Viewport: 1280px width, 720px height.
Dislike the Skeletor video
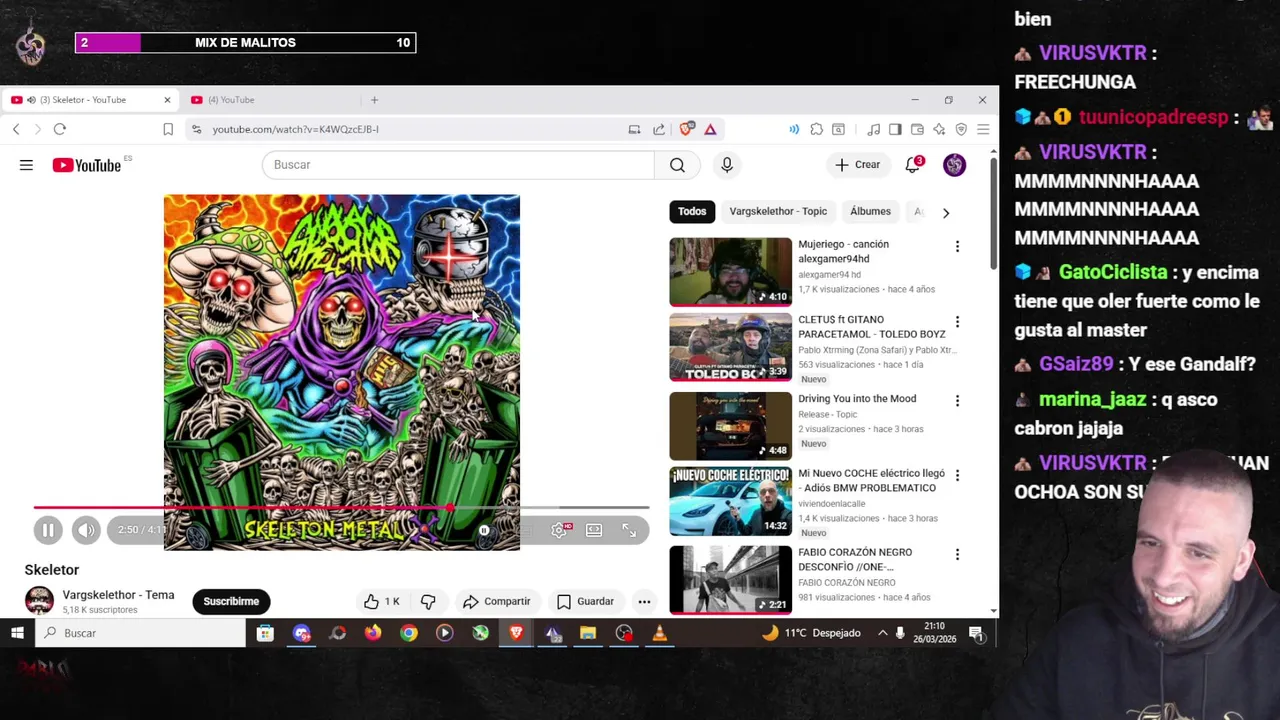(428, 601)
